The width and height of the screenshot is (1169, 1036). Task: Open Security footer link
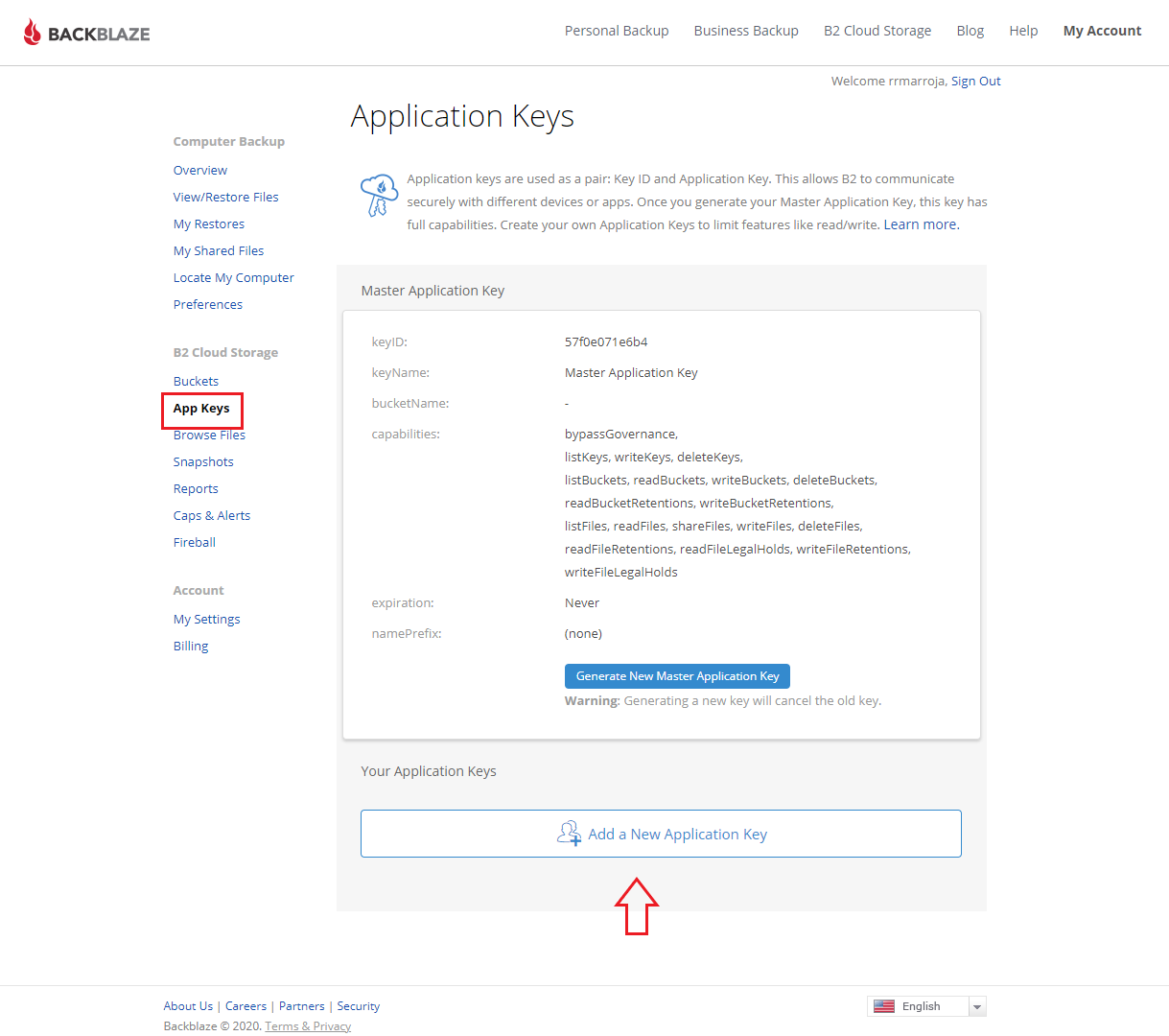359,1006
